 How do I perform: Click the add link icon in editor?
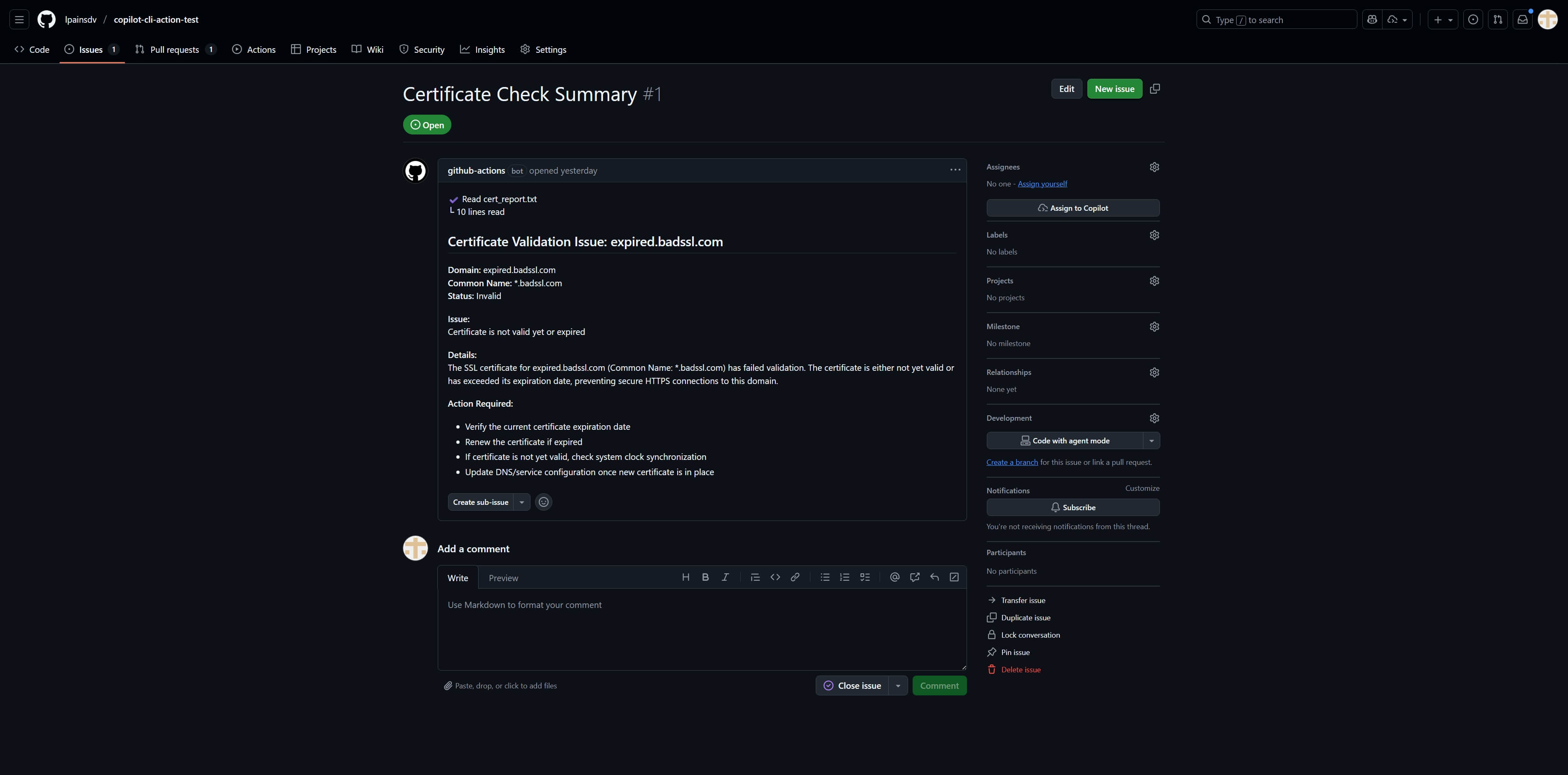pyautogui.click(x=795, y=577)
